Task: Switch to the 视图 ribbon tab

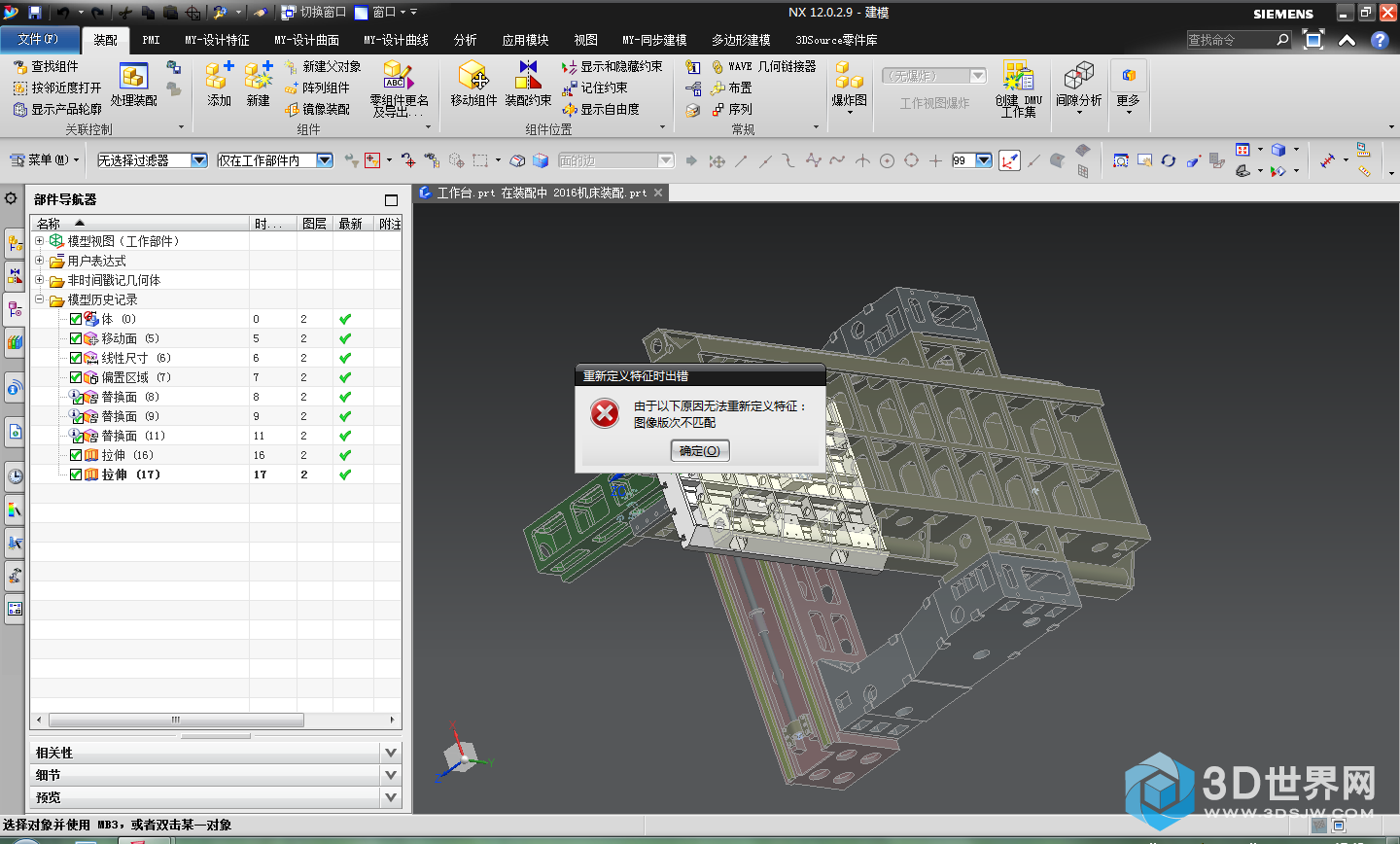Action: click(585, 40)
